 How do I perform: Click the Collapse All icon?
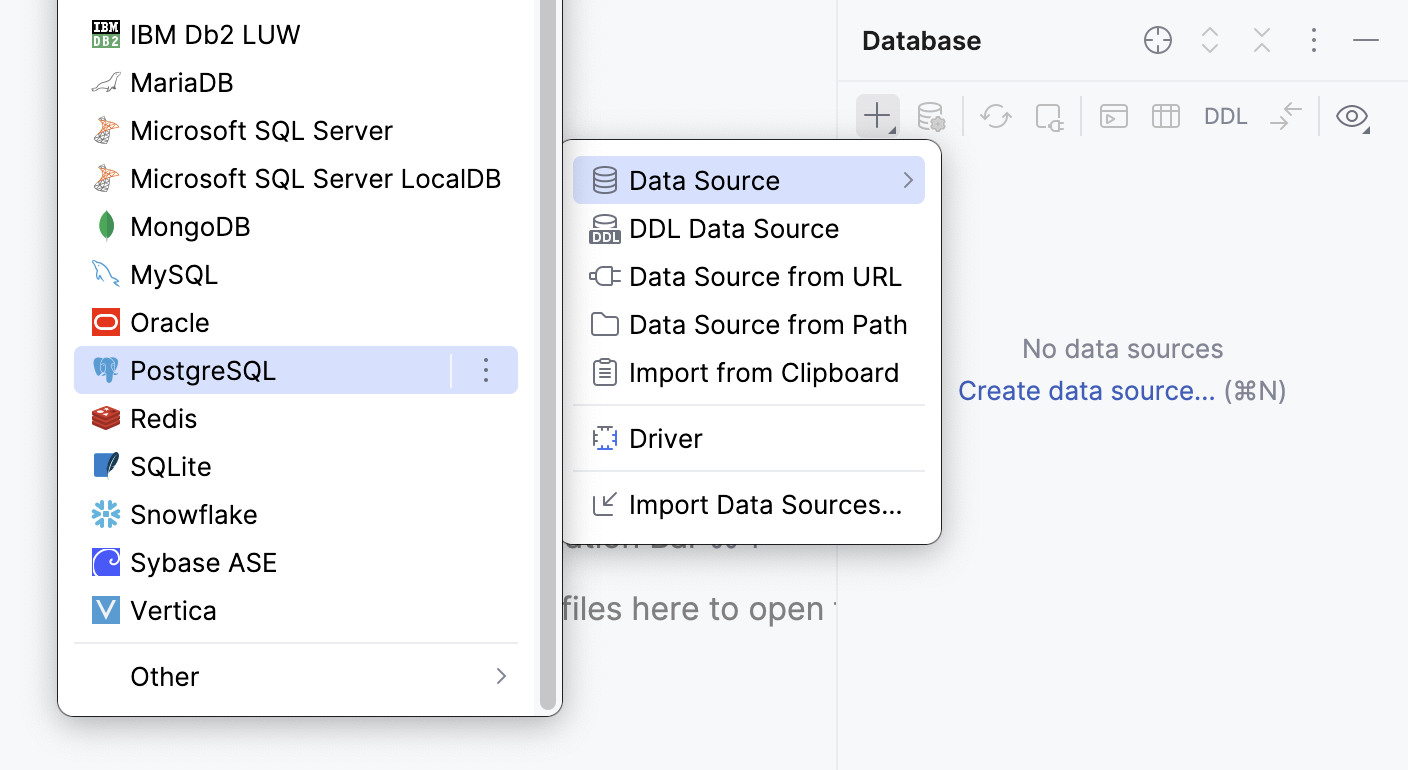(1261, 40)
